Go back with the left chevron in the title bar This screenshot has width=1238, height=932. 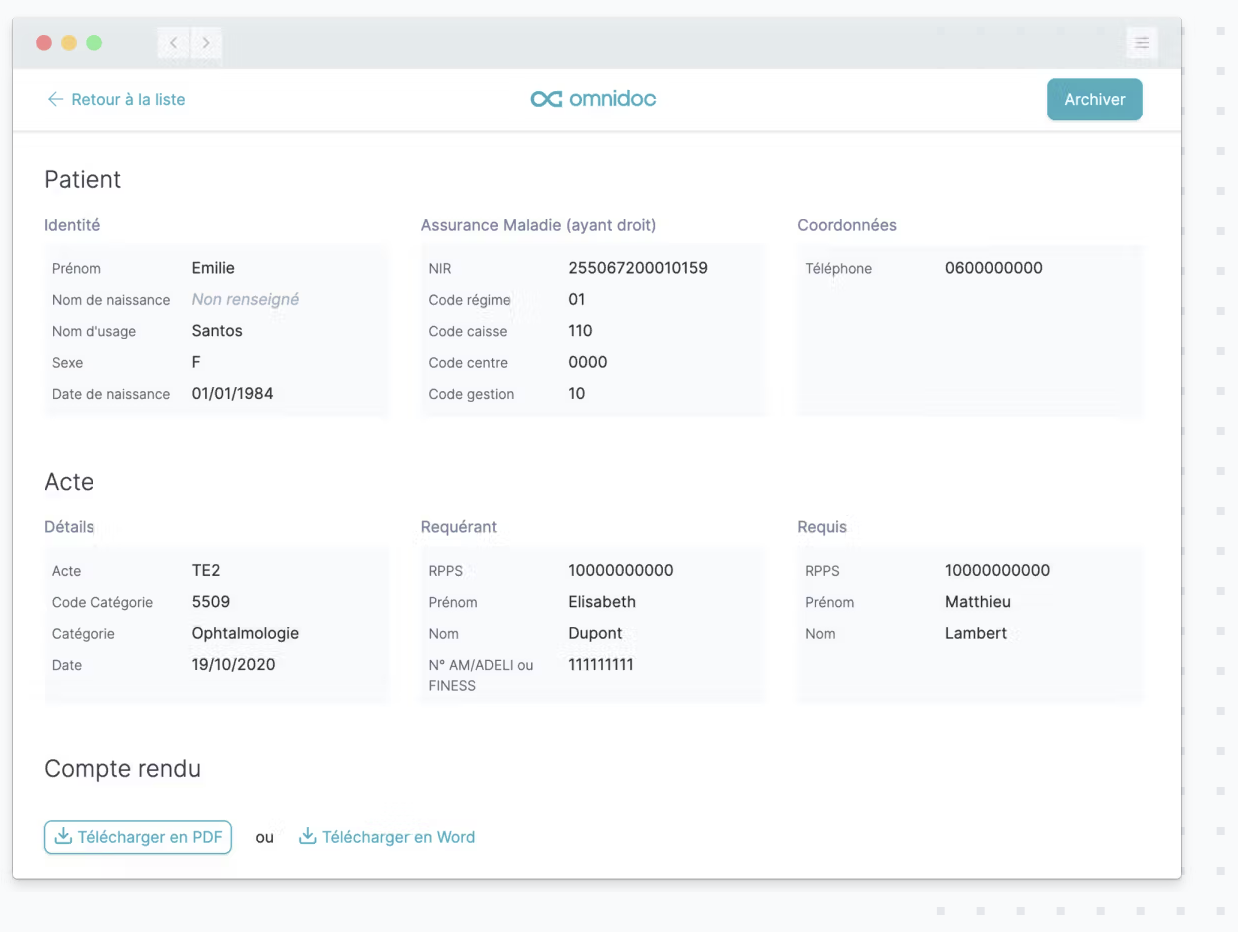click(x=174, y=43)
